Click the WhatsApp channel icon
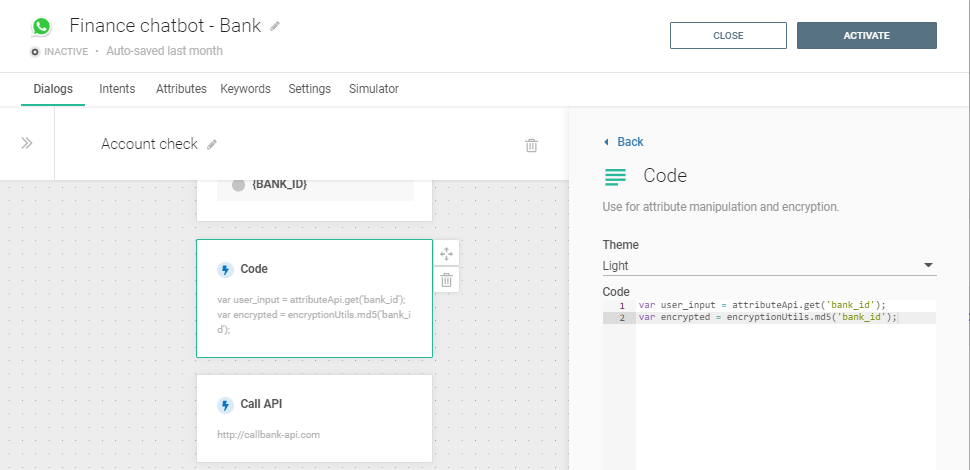The image size is (970, 470). click(x=41, y=27)
